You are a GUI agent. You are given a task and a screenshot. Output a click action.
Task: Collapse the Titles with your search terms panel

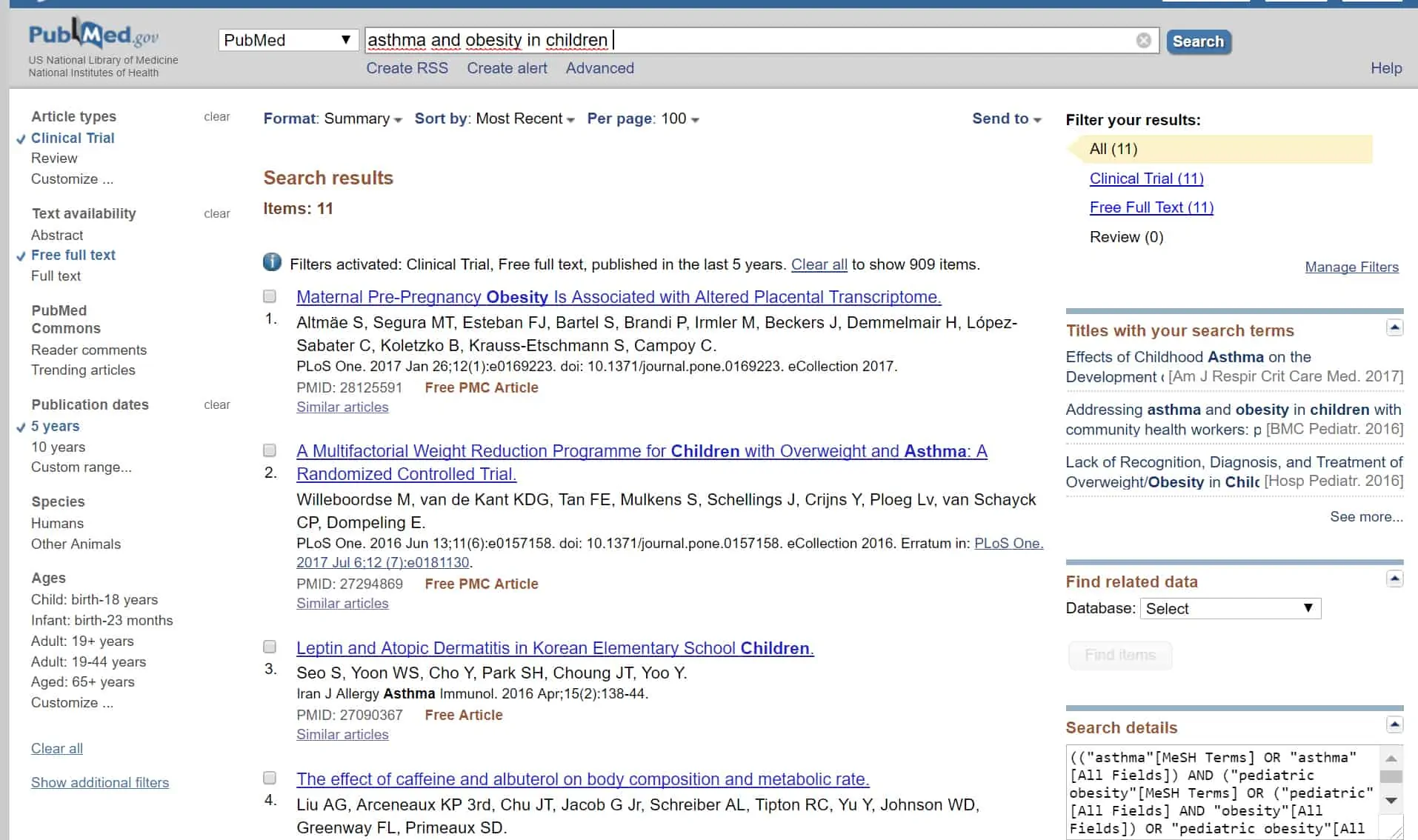tap(1394, 327)
